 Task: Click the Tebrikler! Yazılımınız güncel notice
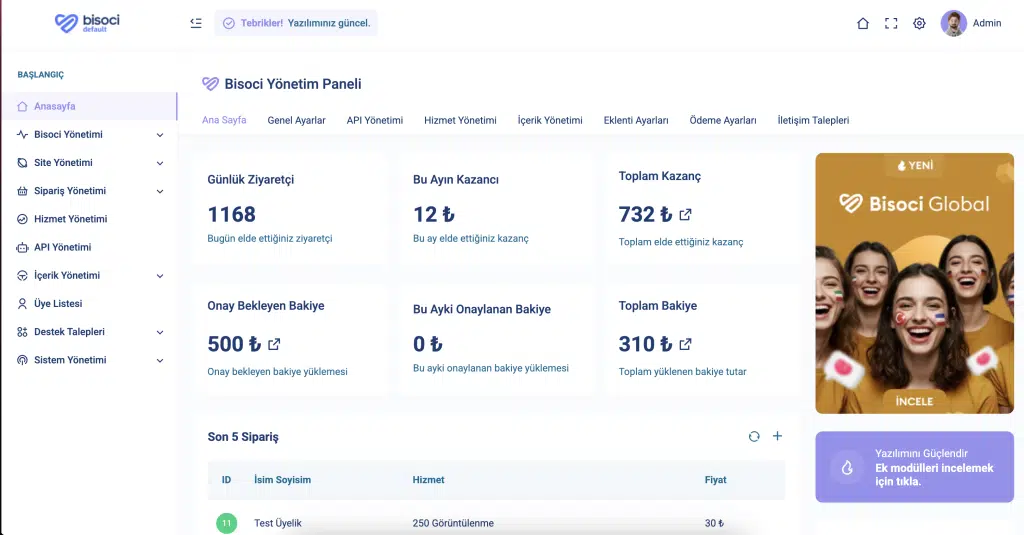[x=296, y=23]
